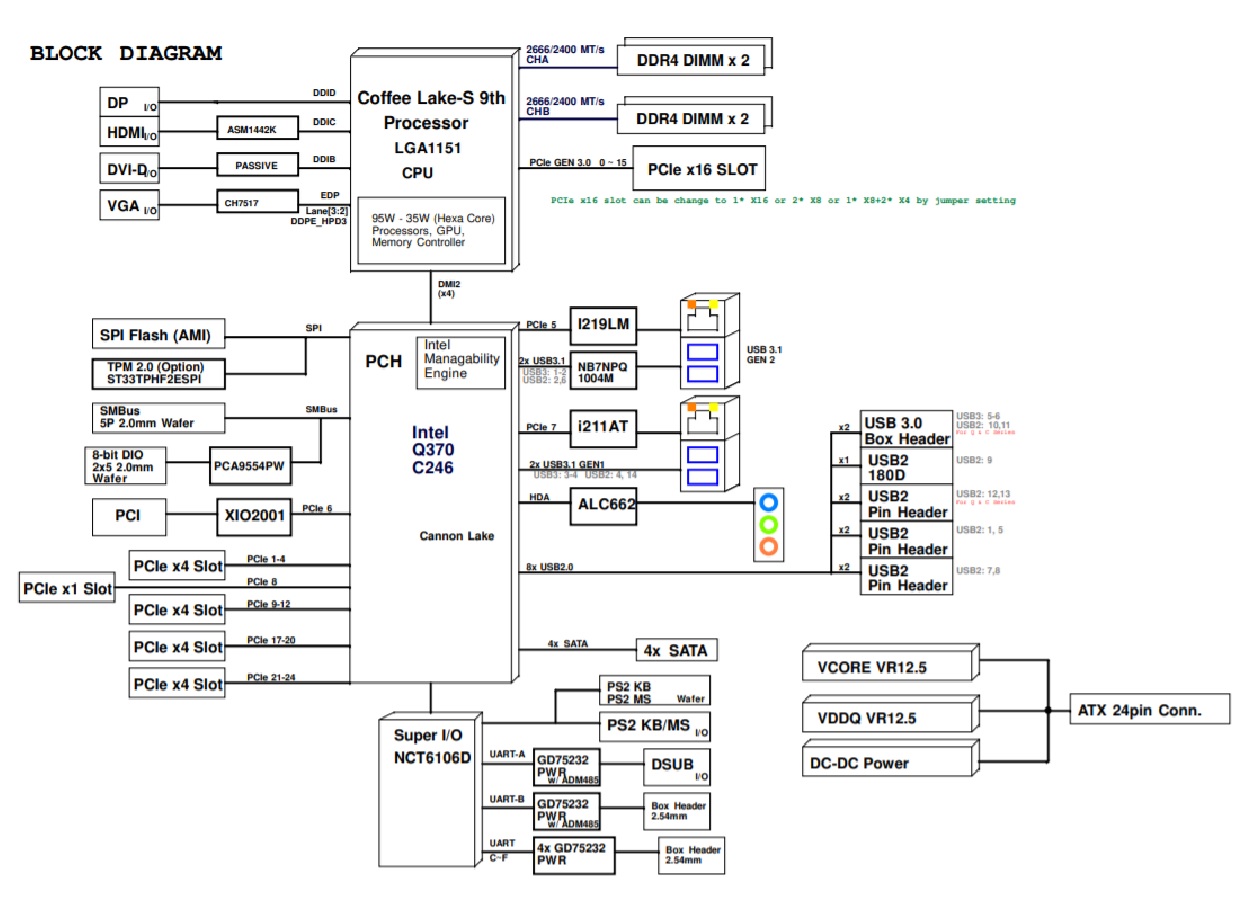Select the USB 3.0 Box Header block
Screen dimensions: 1239x903
[907, 430]
